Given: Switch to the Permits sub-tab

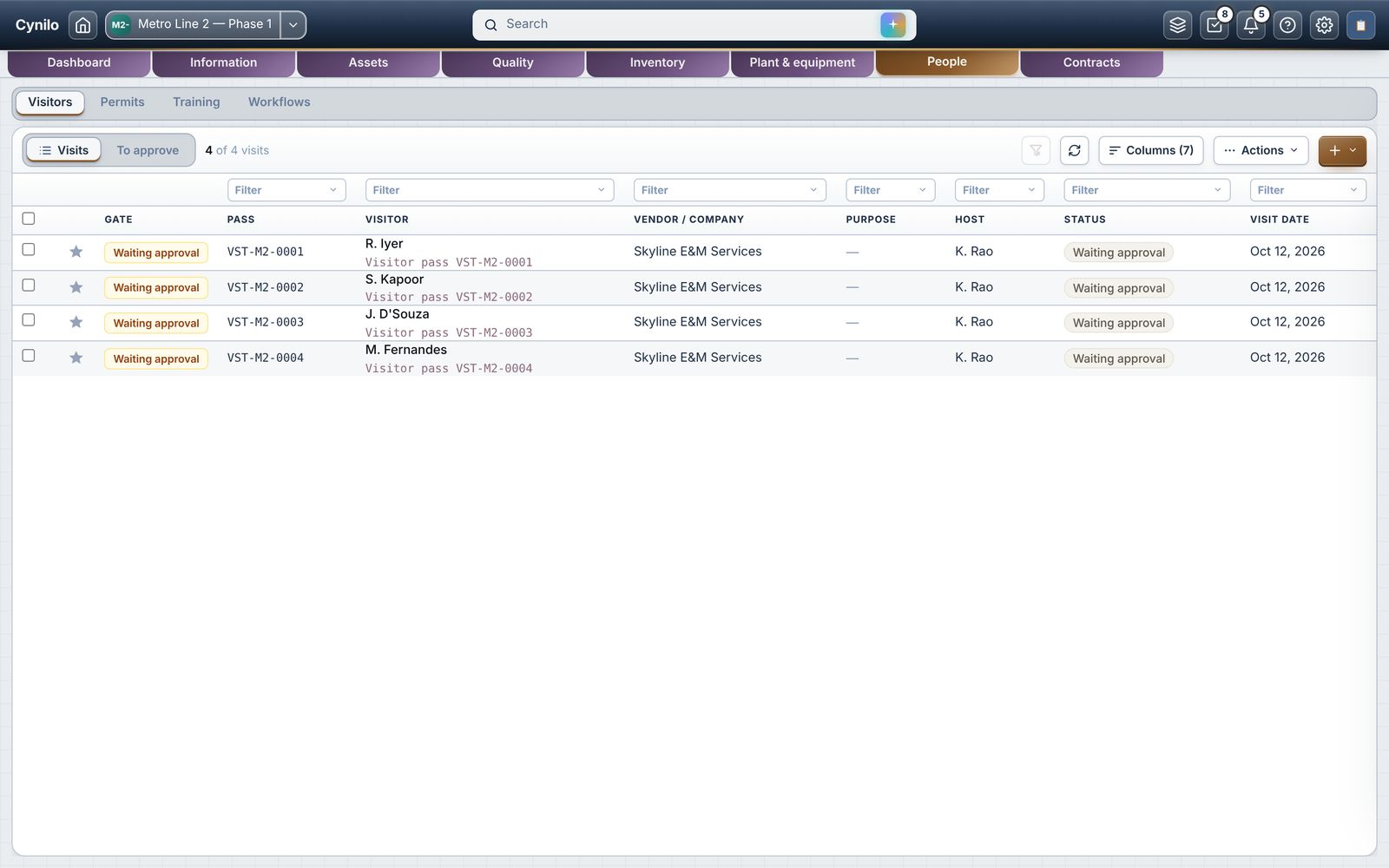Looking at the screenshot, I should 122,102.
